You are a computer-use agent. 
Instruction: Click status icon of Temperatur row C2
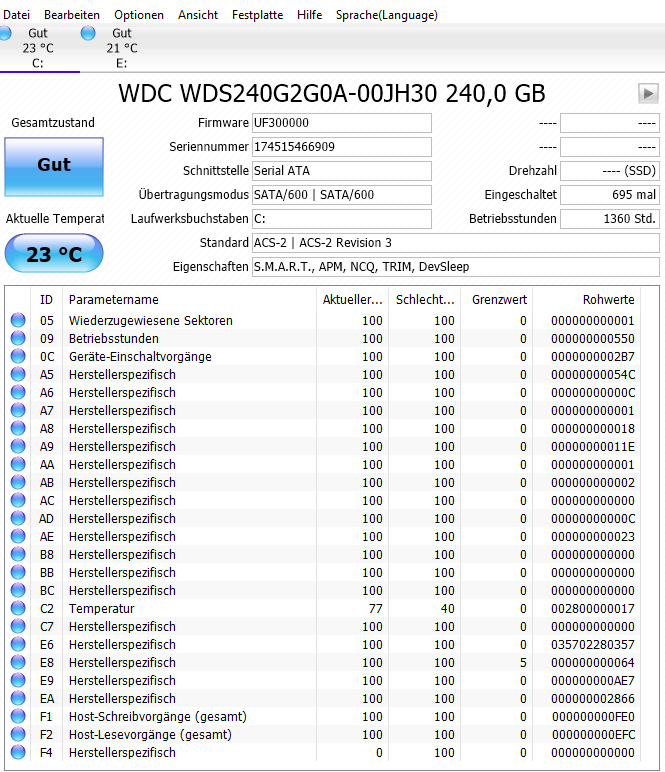(x=18, y=608)
